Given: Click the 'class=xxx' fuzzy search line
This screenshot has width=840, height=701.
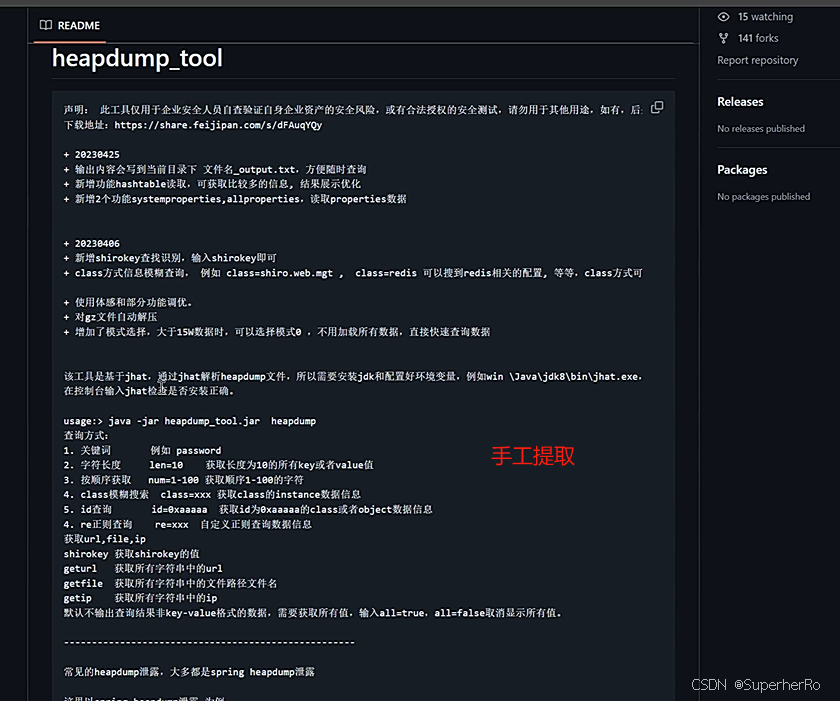Looking at the screenshot, I should tap(212, 494).
